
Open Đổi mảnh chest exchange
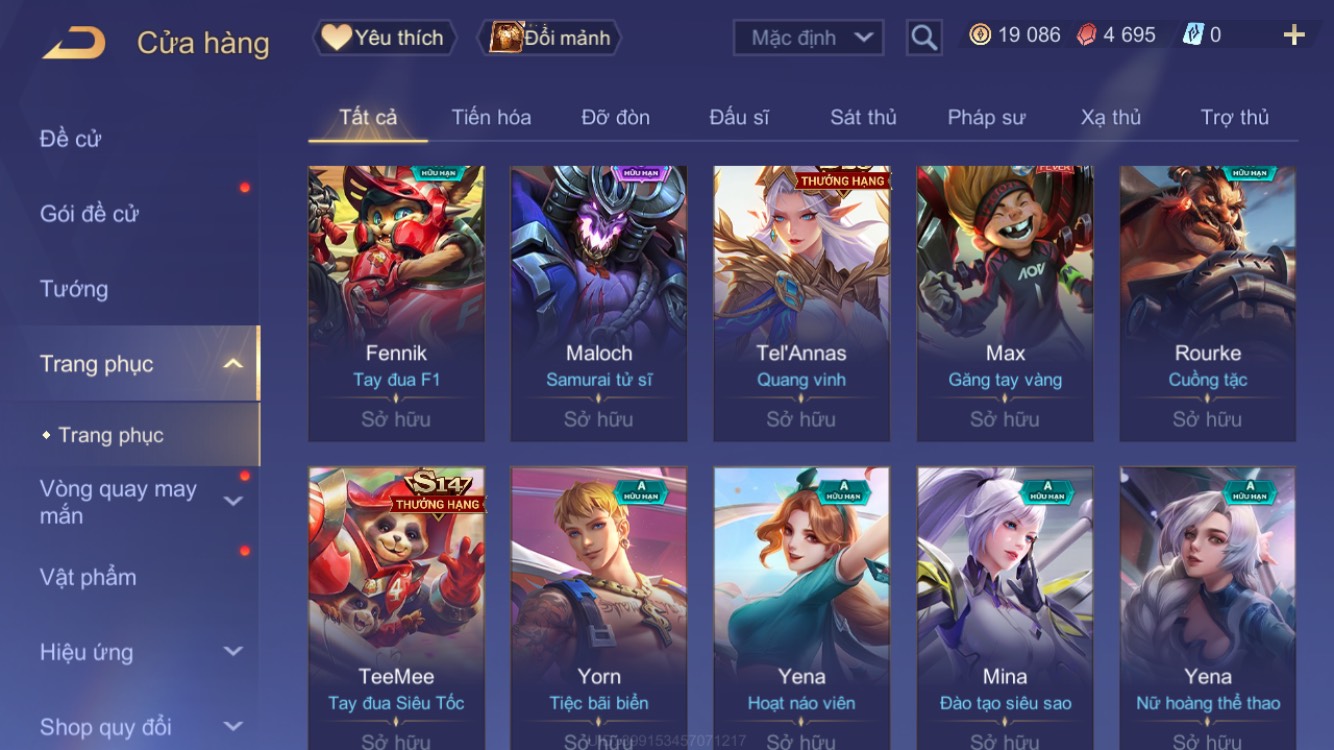coord(552,38)
